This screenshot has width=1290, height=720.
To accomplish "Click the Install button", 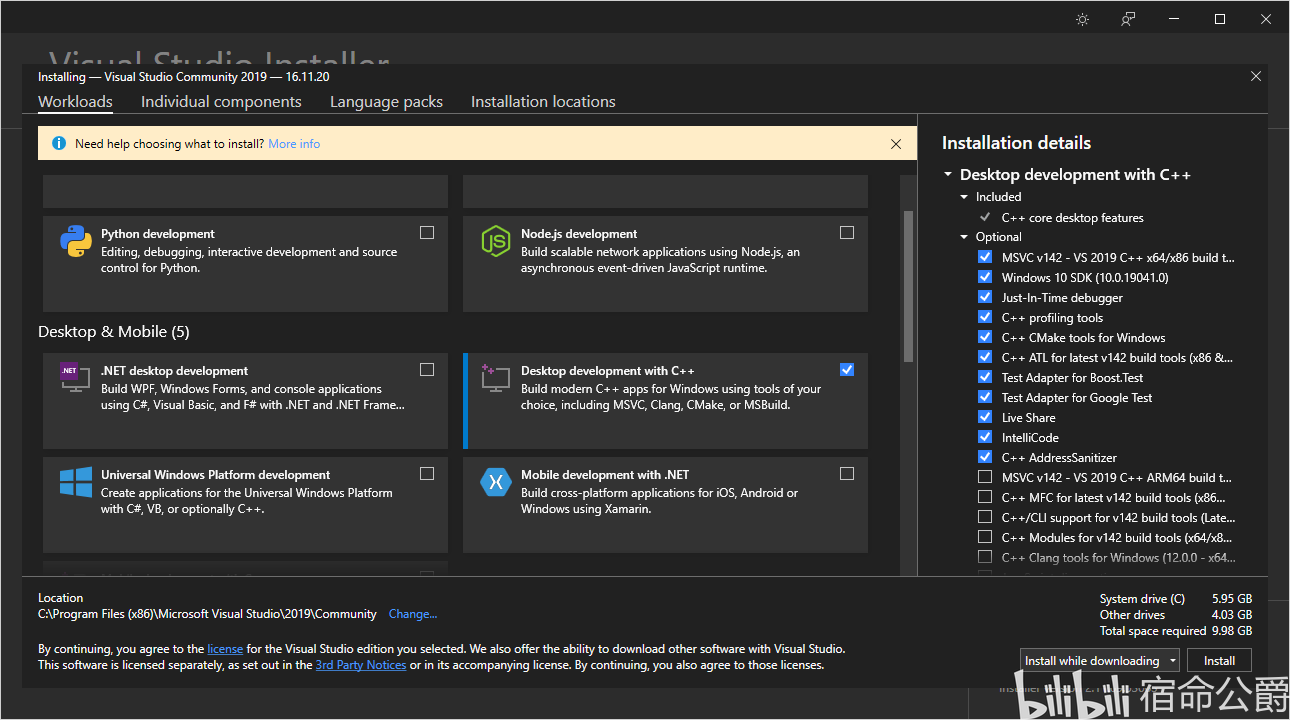I will [x=1219, y=661].
